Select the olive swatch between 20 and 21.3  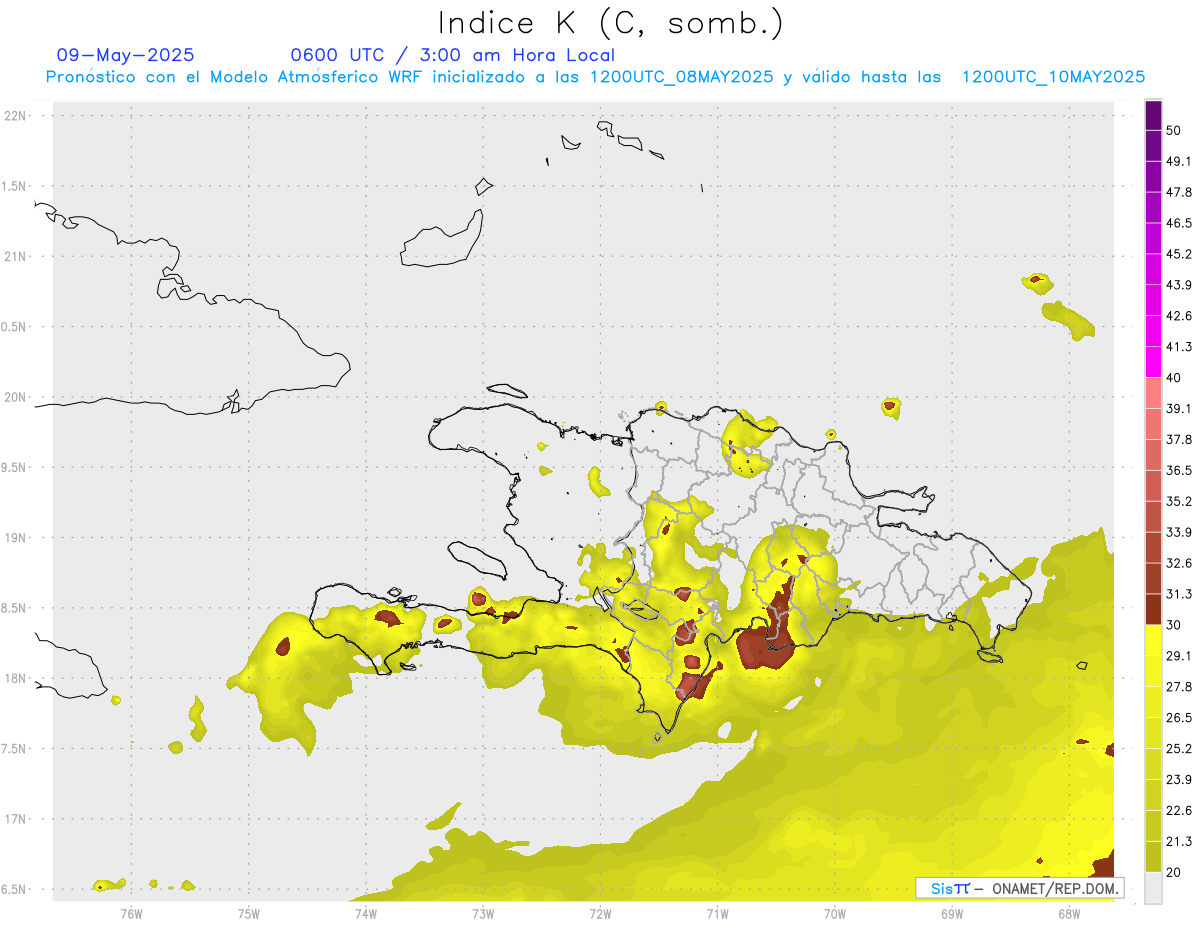point(1153,857)
